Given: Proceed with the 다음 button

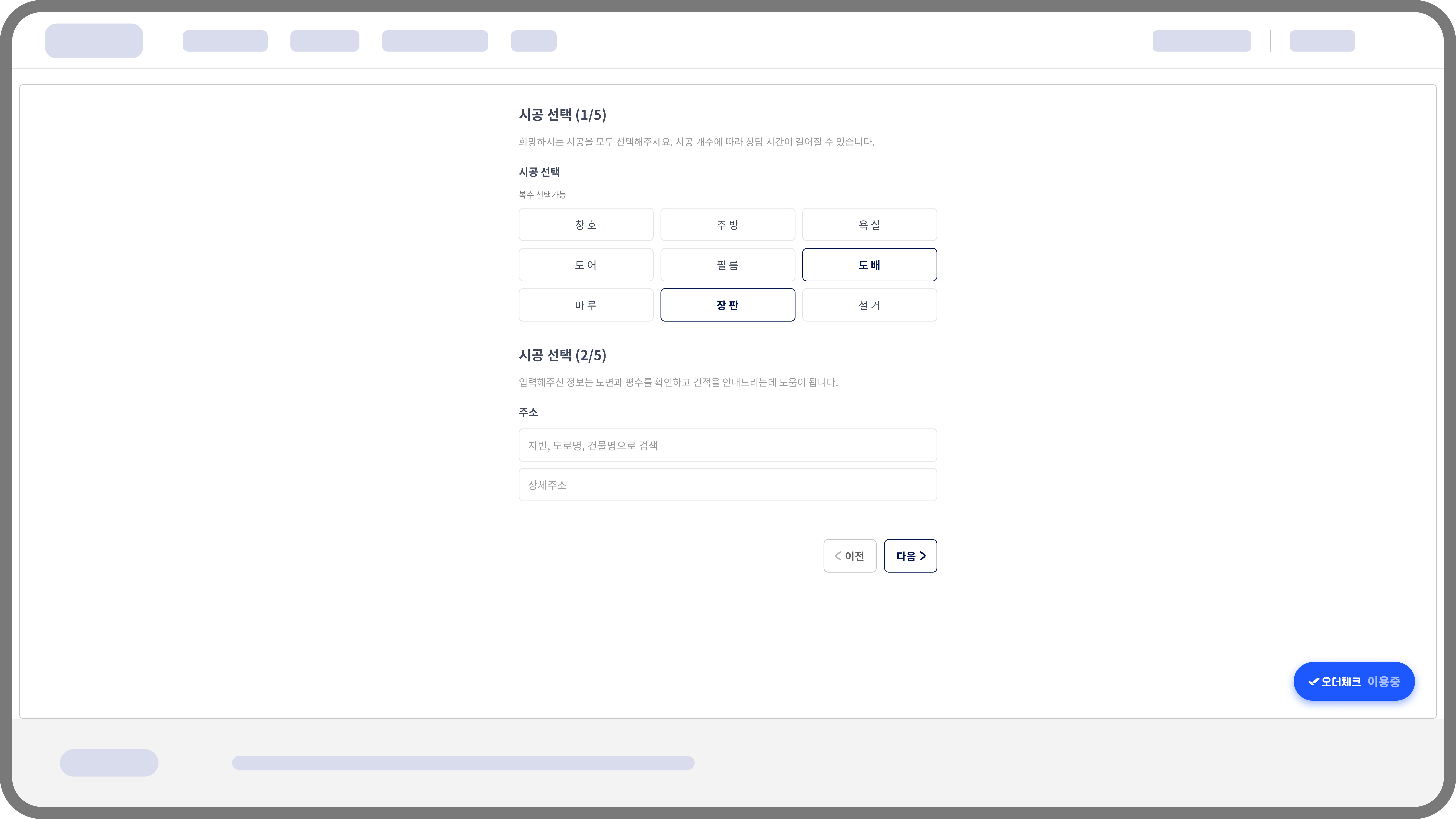Looking at the screenshot, I should point(910,556).
